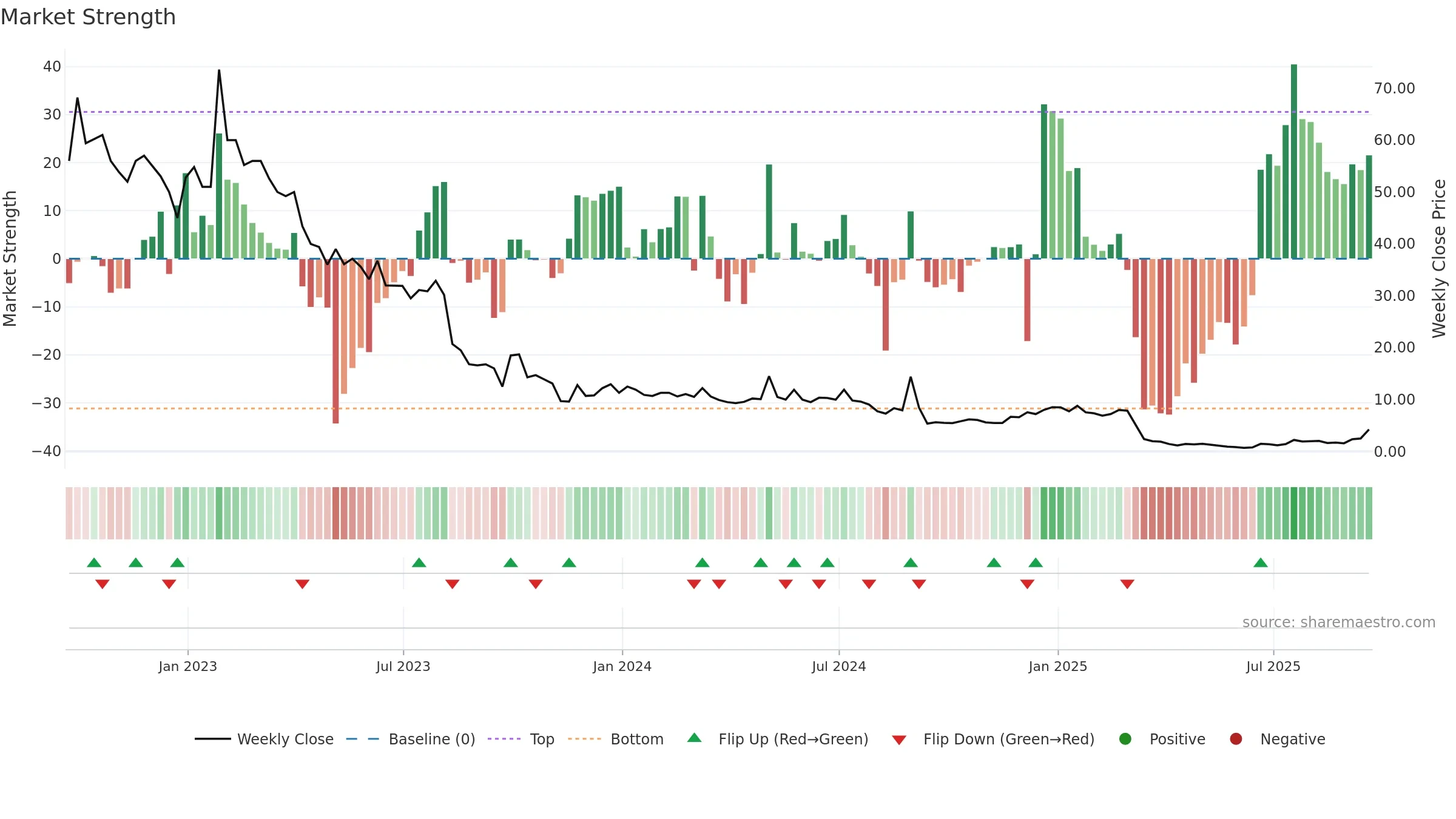Click the Jan 2024 x-axis label
1456x819 pixels.
click(622, 667)
